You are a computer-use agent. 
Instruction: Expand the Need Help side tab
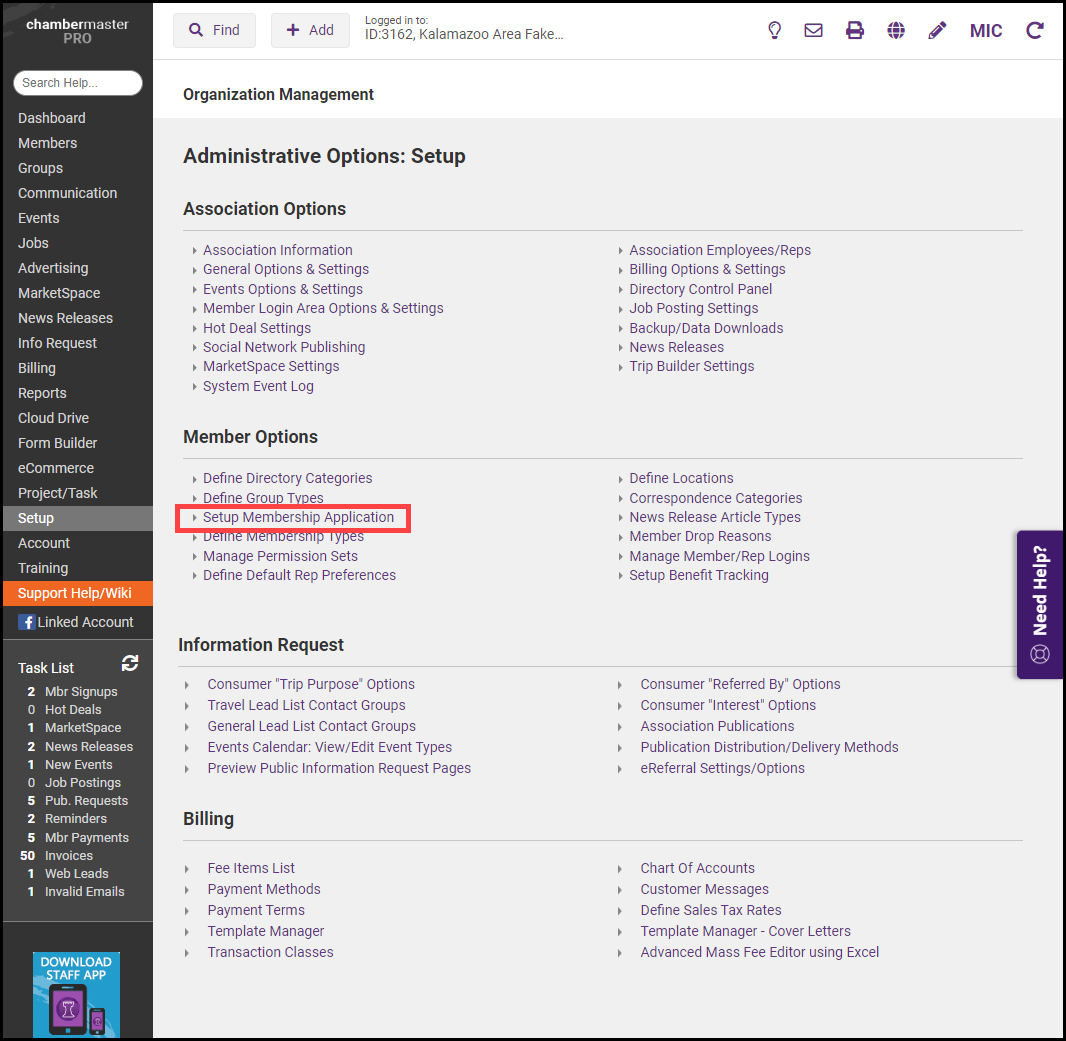click(x=1040, y=604)
